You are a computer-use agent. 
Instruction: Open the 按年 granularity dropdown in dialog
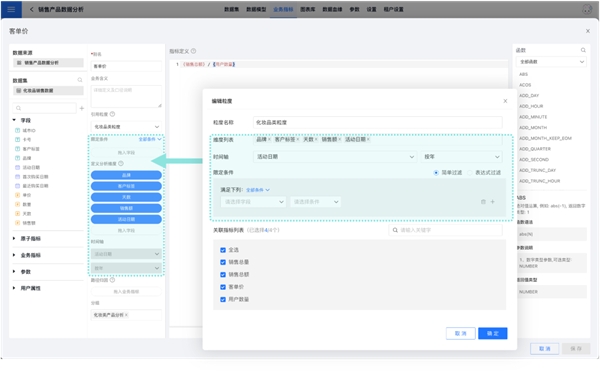coord(461,157)
